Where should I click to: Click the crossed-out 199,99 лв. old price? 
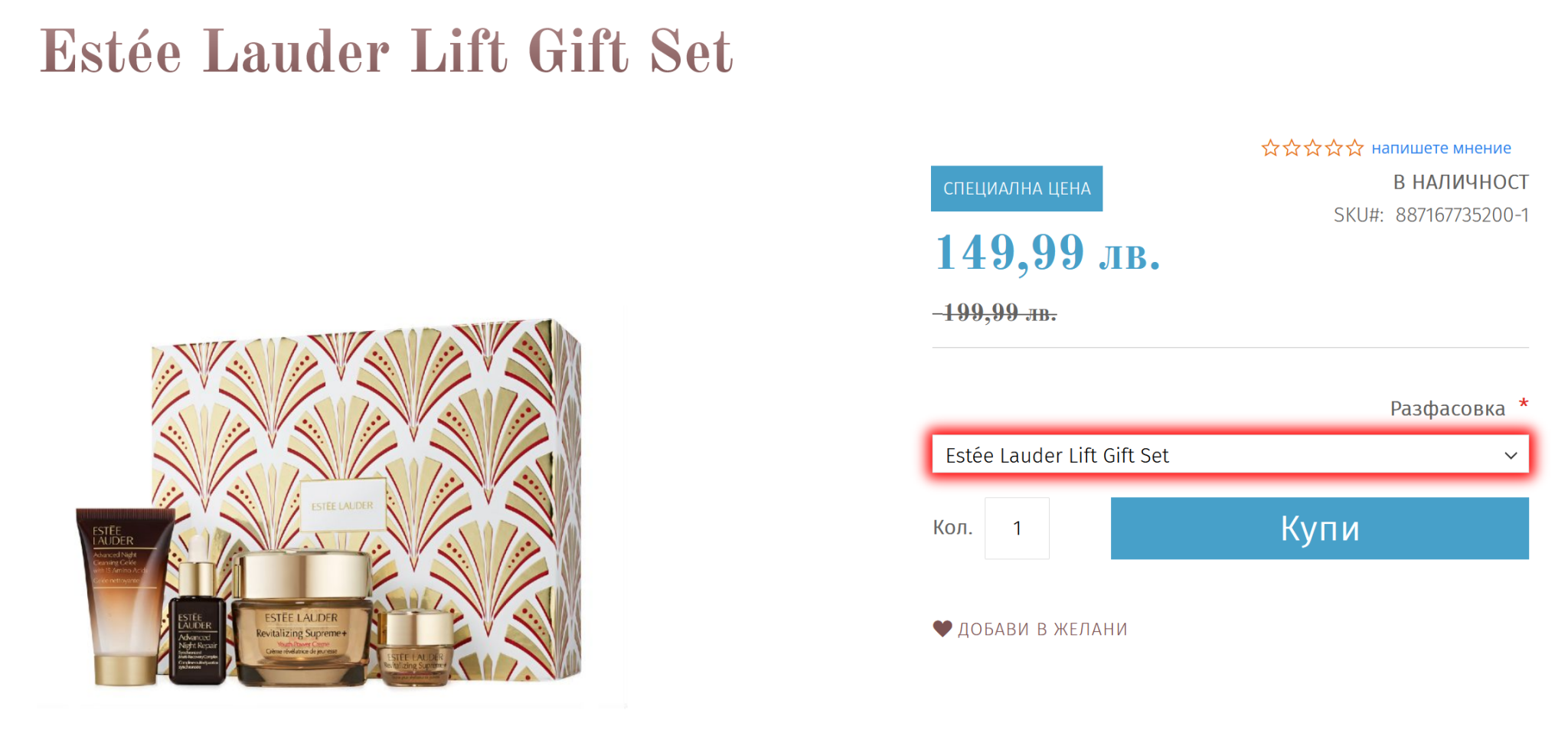(x=995, y=313)
